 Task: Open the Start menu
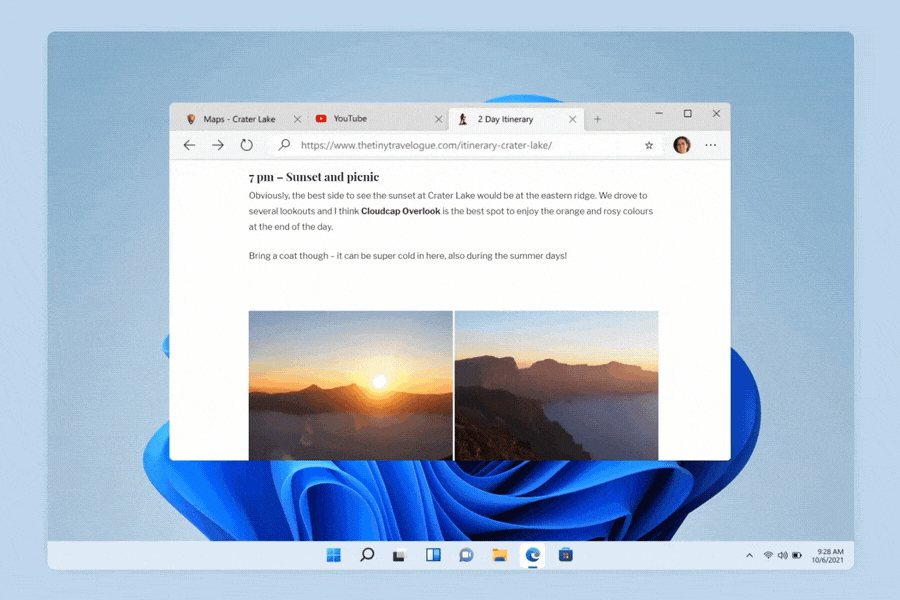coord(333,554)
